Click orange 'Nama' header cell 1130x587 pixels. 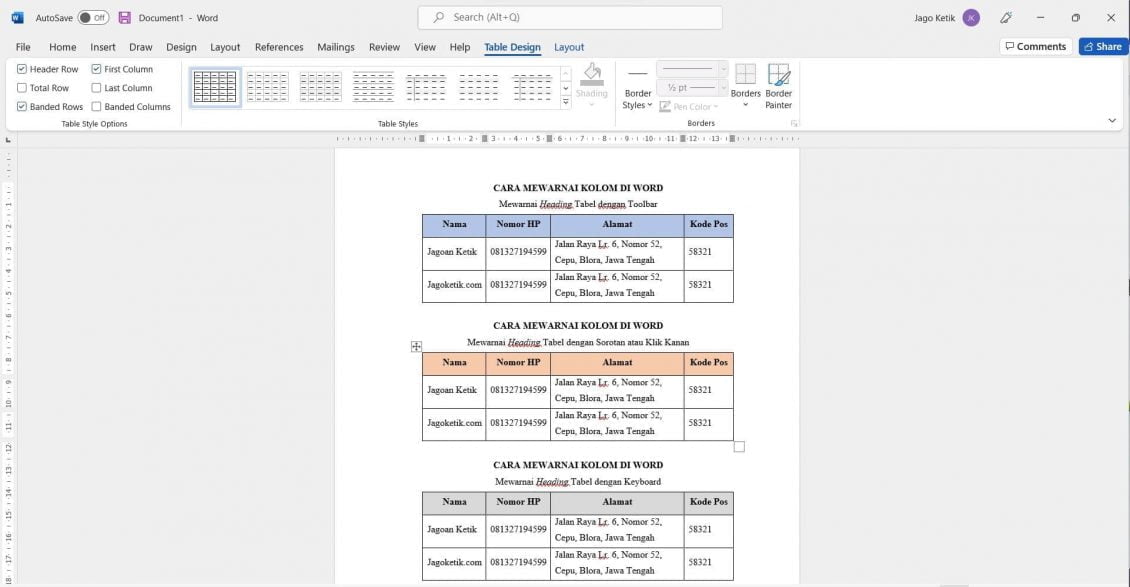(x=454, y=363)
